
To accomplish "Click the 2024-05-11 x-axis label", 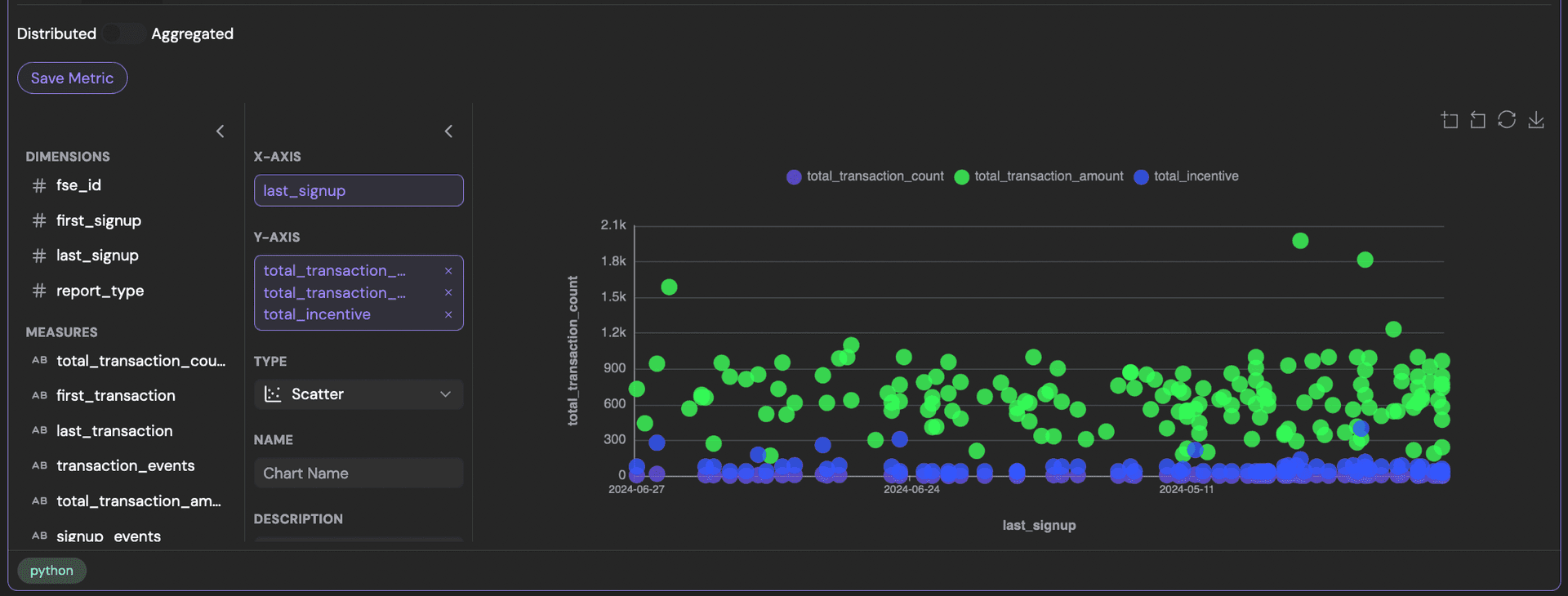I will pyautogui.click(x=1187, y=489).
